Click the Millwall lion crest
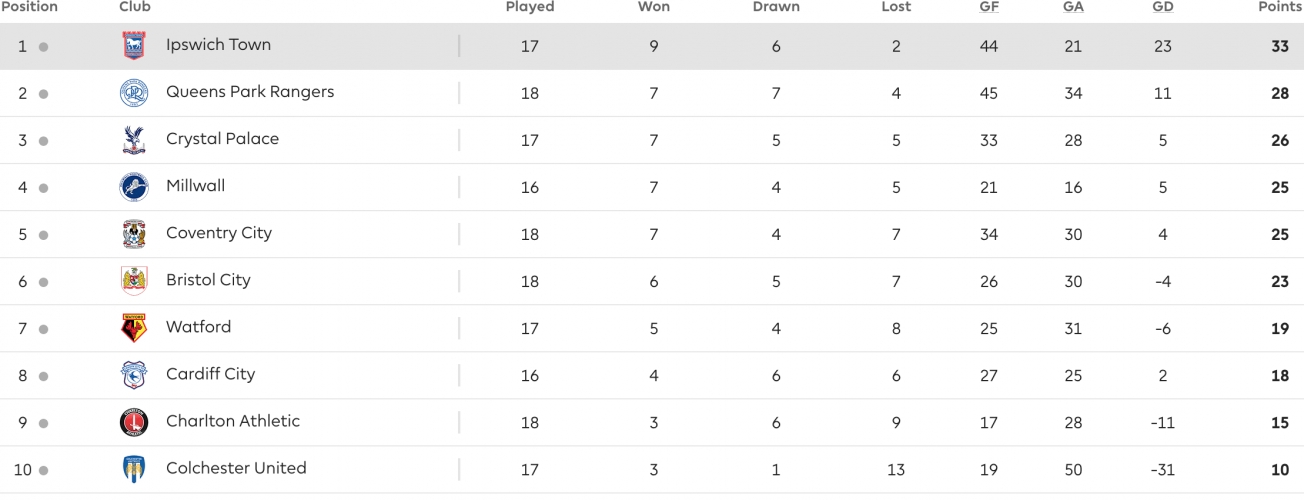 click(133, 187)
